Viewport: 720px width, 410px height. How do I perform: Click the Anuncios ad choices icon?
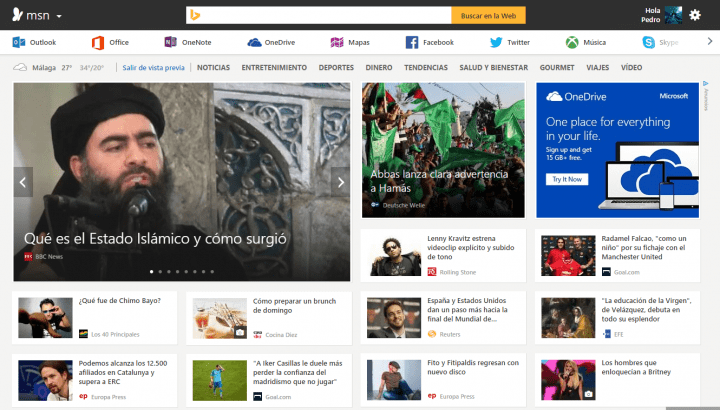click(706, 84)
